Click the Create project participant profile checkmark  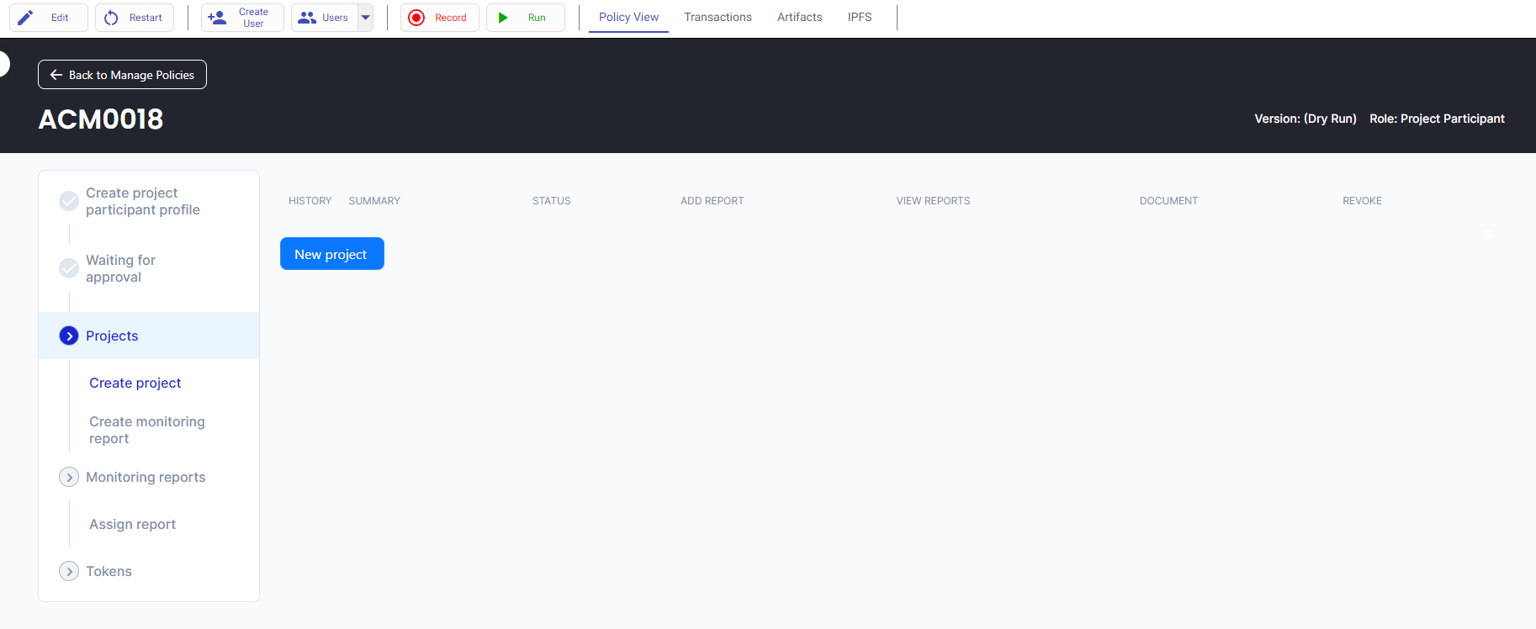pos(69,201)
